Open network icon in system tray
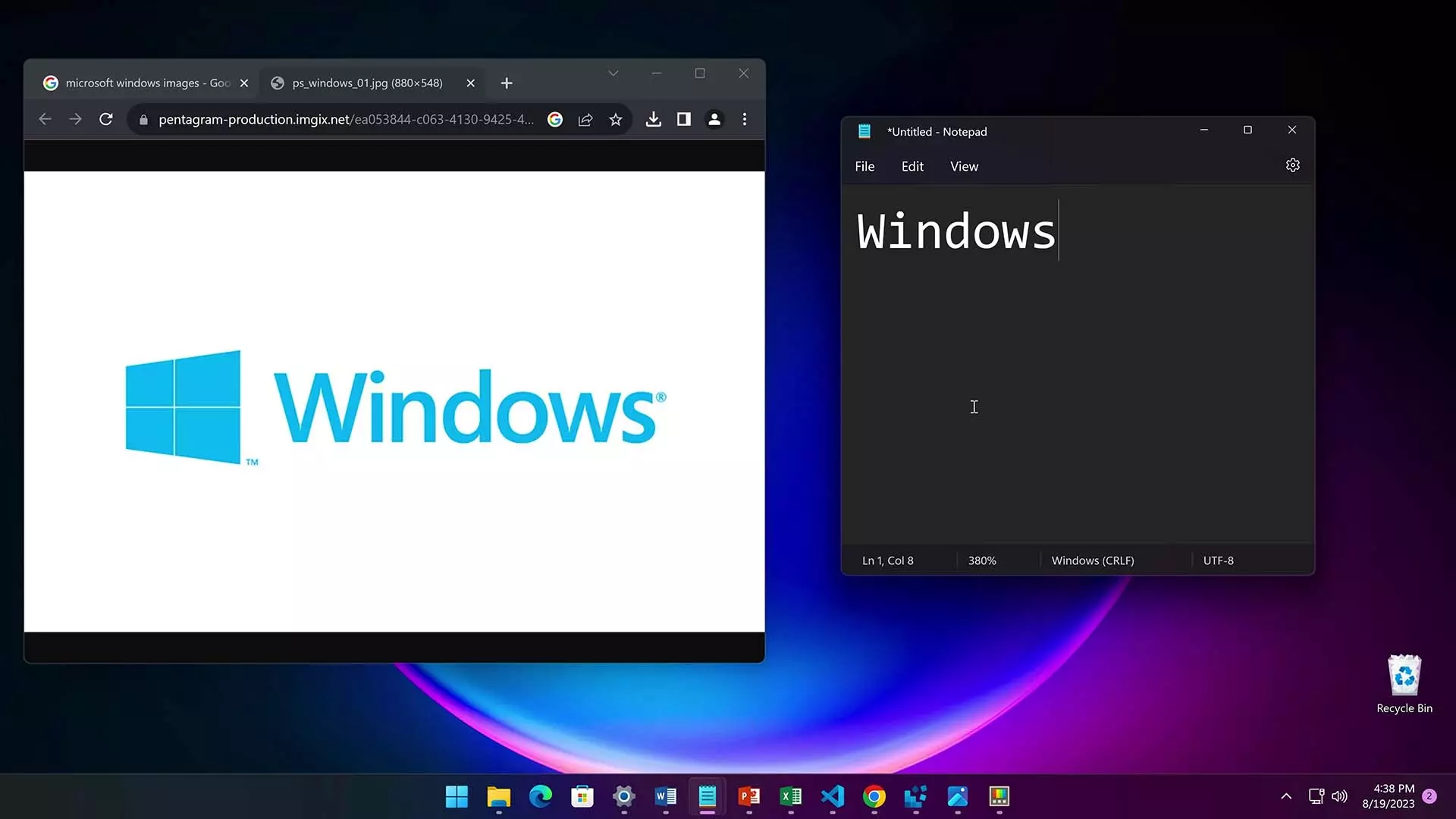 click(1316, 796)
